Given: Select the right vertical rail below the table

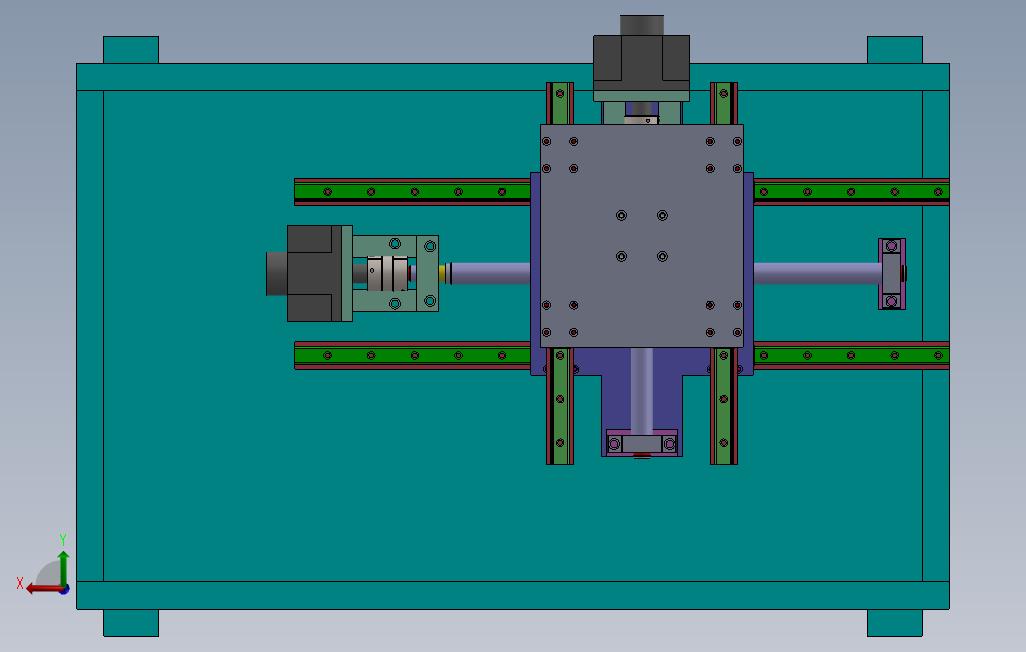Looking at the screenshot, I should click(724, 406).
